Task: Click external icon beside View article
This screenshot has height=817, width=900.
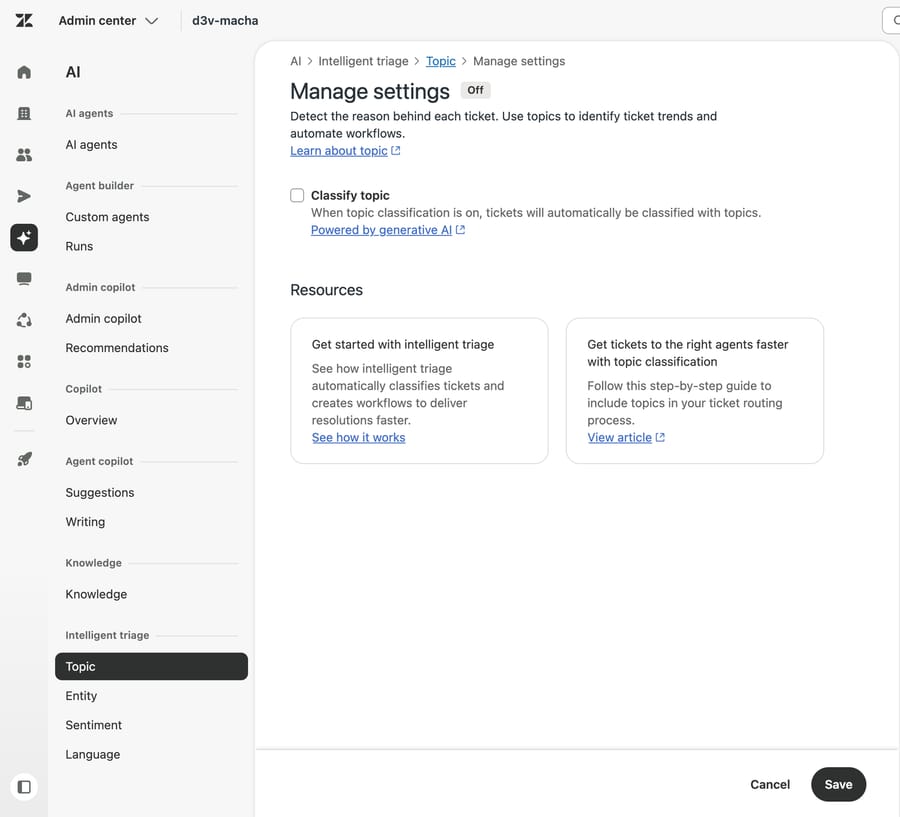Action: [x=660, y=437]
